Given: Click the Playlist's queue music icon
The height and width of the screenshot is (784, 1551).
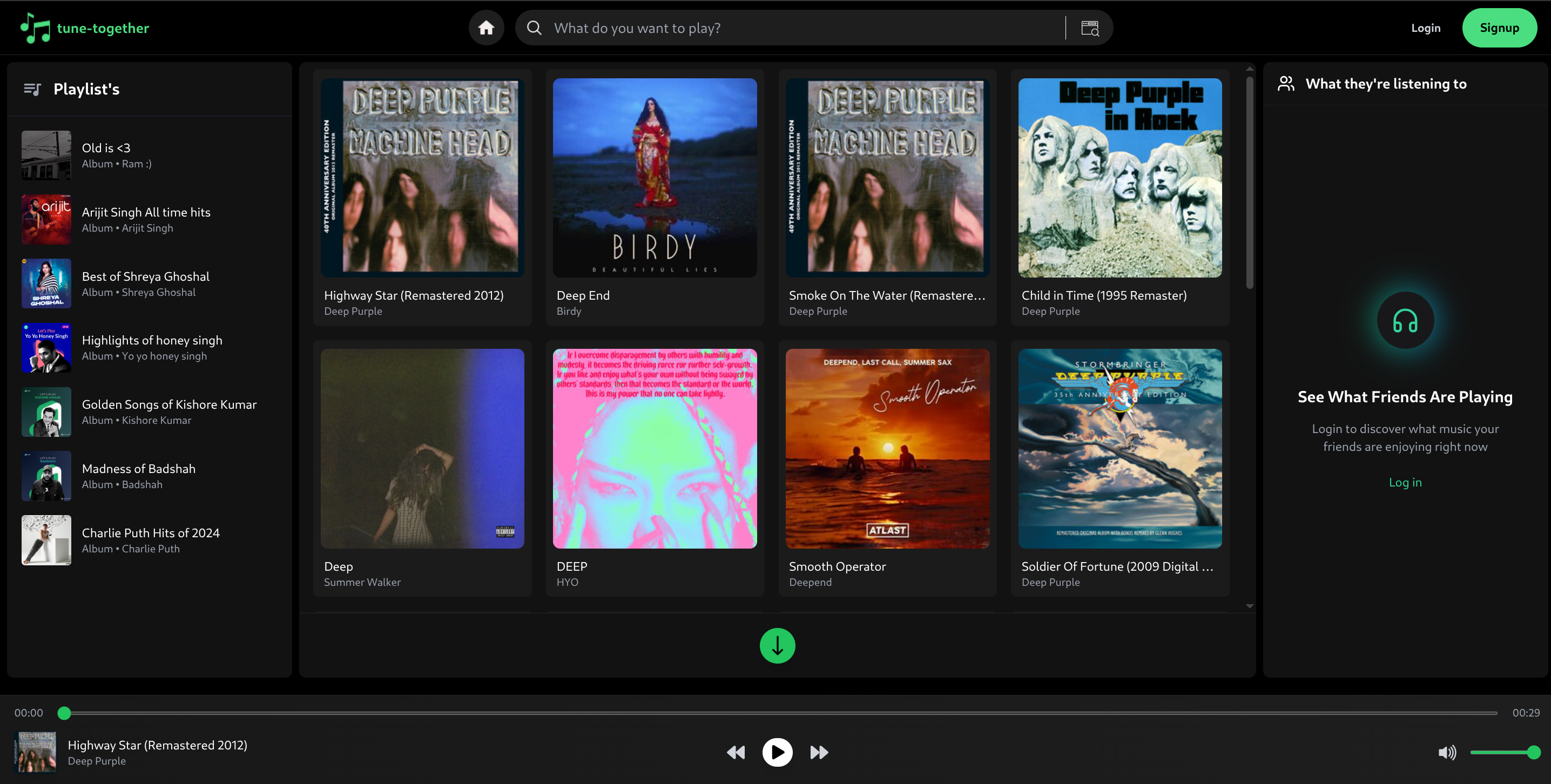Looking at the screenshot, I should (x=32, y=89).
